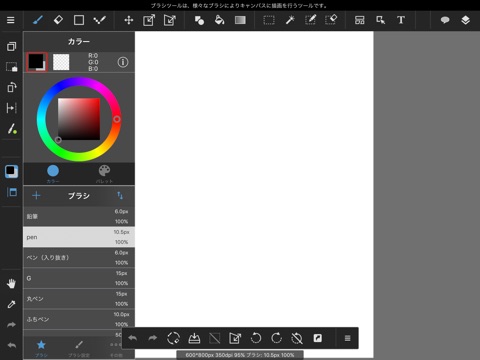Select the ペン（入り抜き） brush
Screen dimensions: 480x360
point(79,258)
